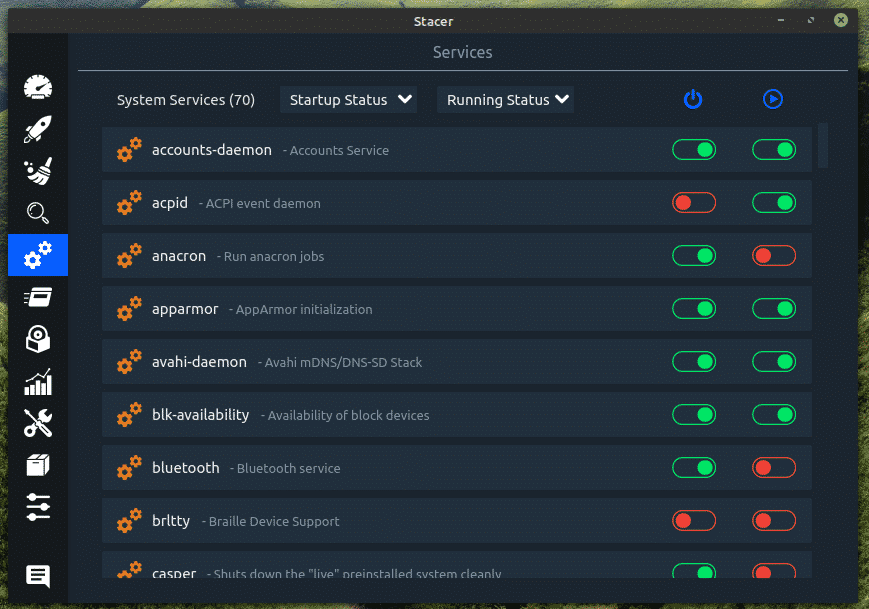Click the gears icon beside brltty
Image resolution: width=869 pixels, height=609 pixels.
129,521
